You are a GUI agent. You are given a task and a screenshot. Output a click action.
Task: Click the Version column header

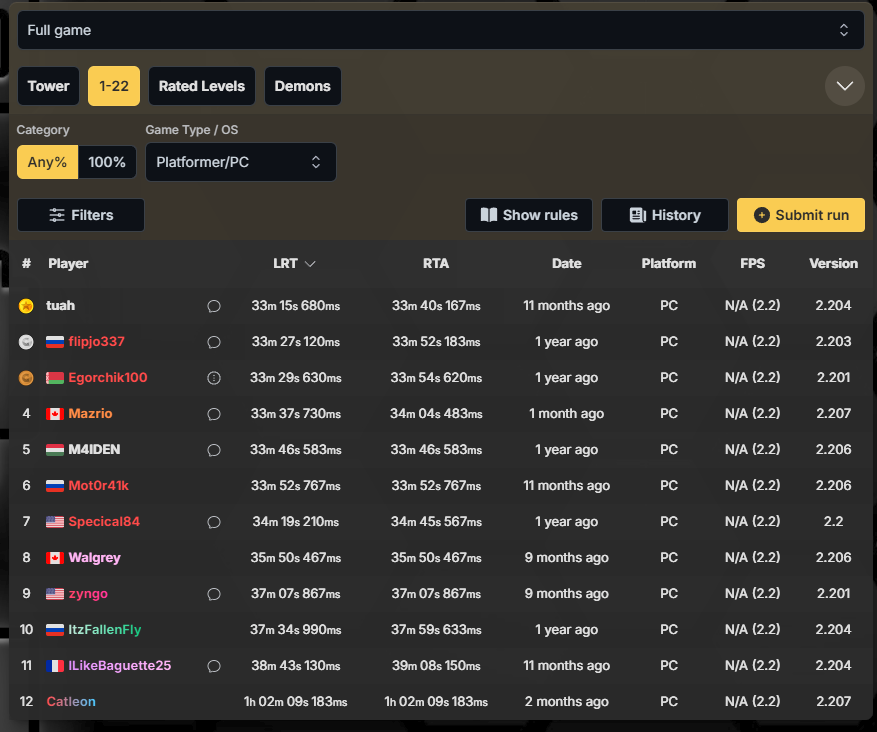pos(833,263)
